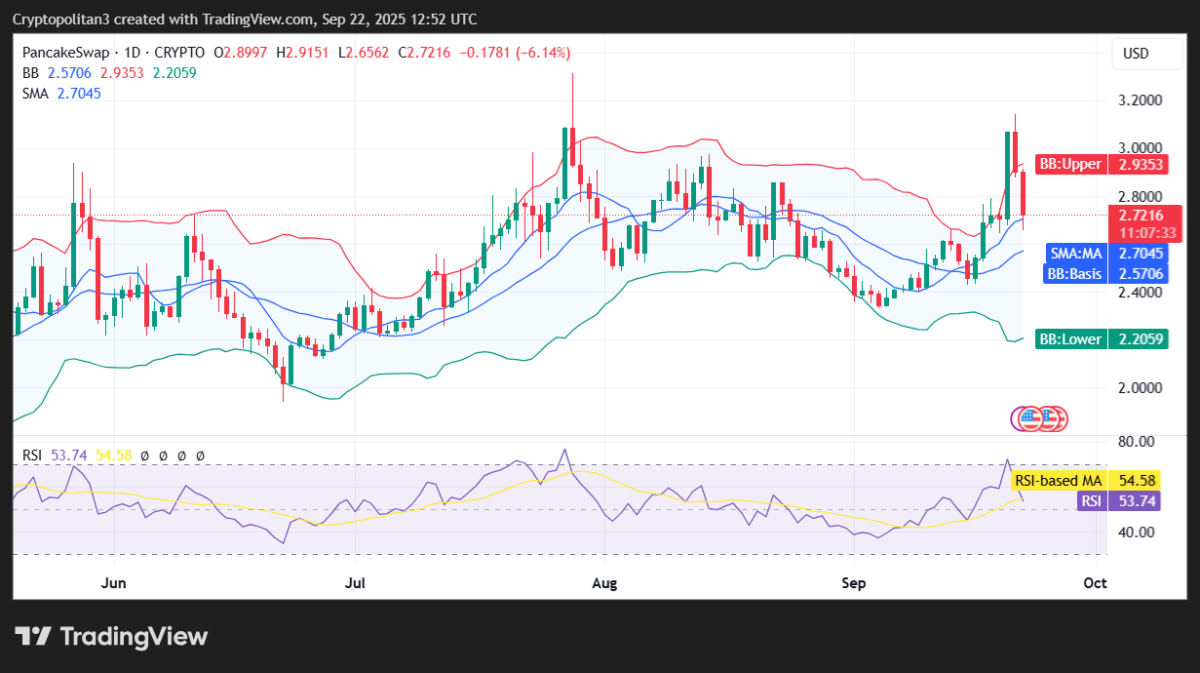Click the BB upper value 2.9353 in legend
This screenshot has width=1200, height=673.
coord(122,73)
